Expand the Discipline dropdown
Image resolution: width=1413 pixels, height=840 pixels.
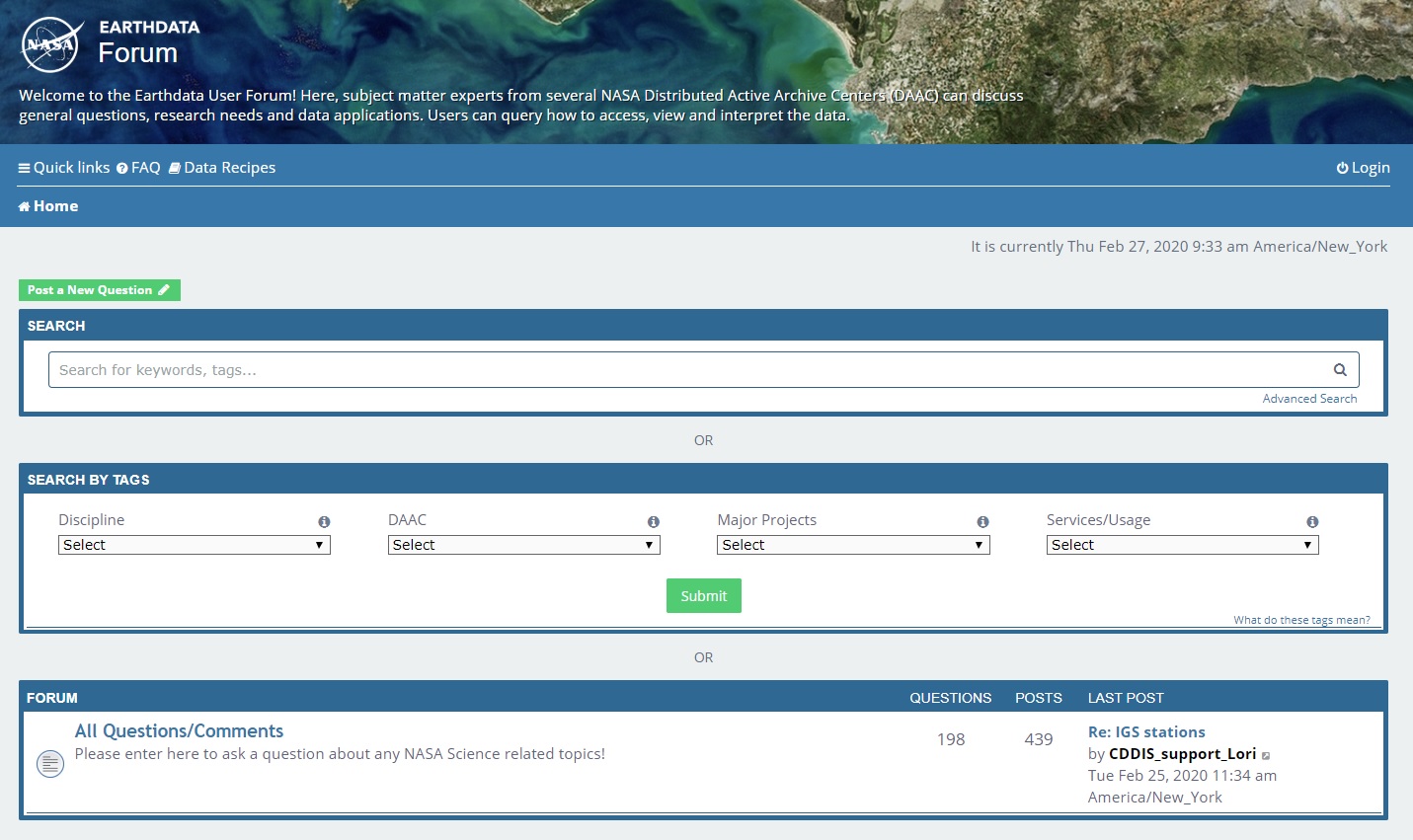point(194,545)
